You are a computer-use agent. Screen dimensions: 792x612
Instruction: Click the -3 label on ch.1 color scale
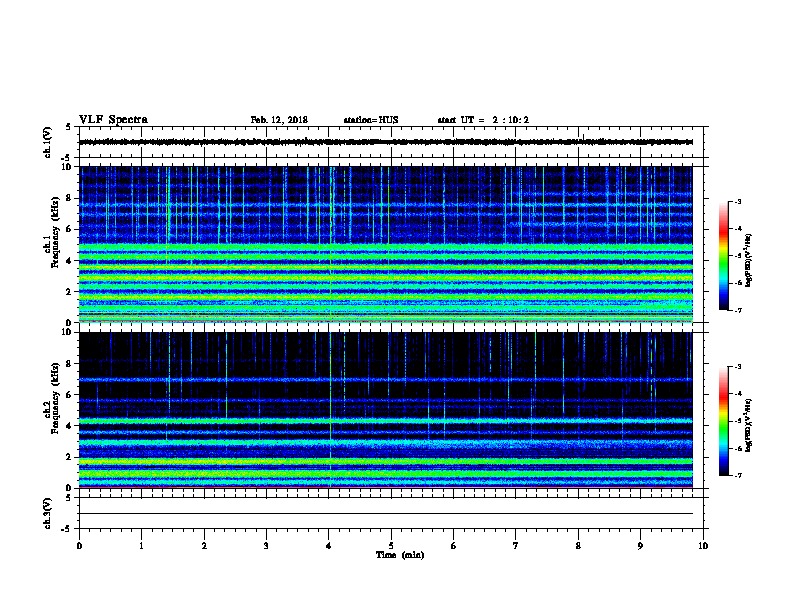[737, 201]
